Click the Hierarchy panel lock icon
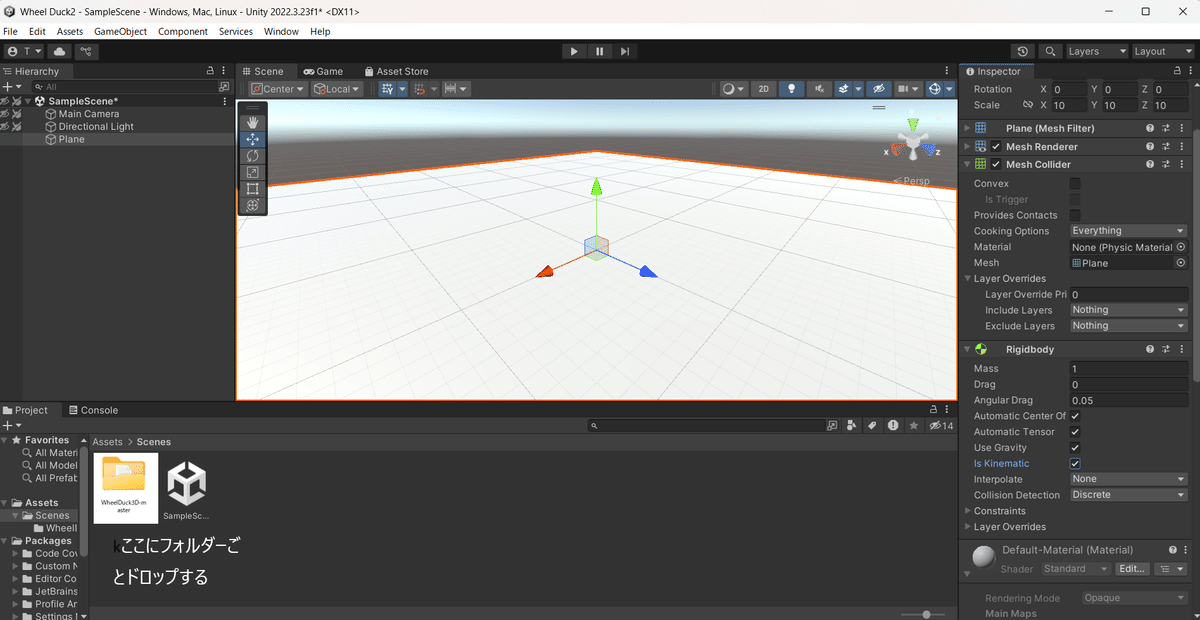This screenshot has height=620, width=1200. [210, 71]
